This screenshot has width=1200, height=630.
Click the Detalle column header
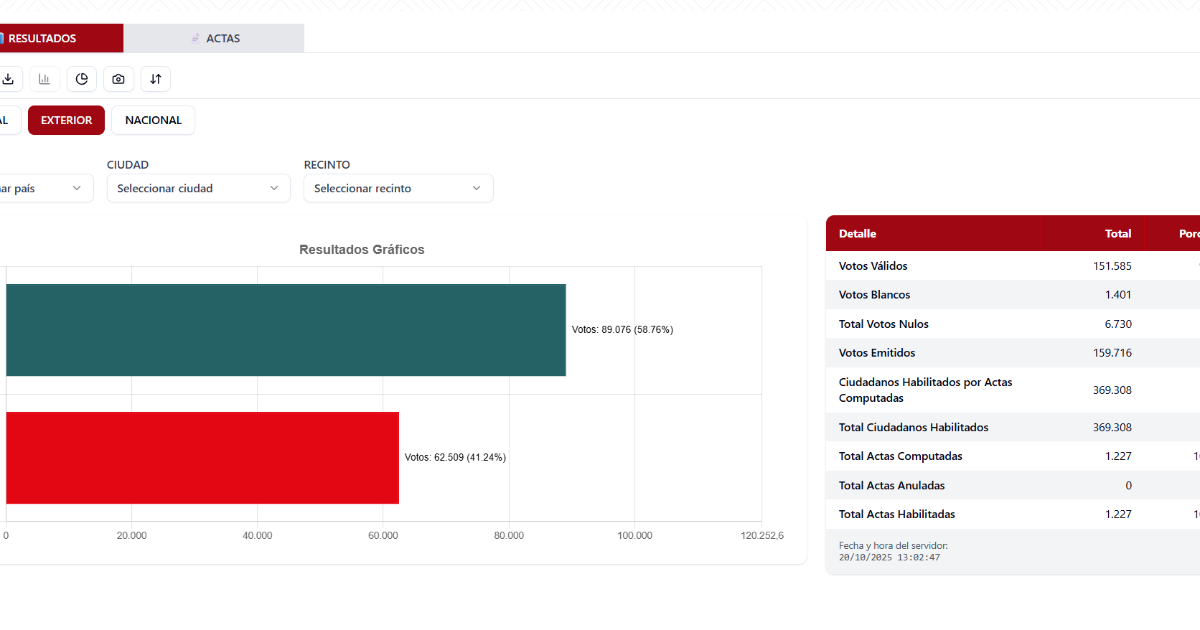pos(857,234)
